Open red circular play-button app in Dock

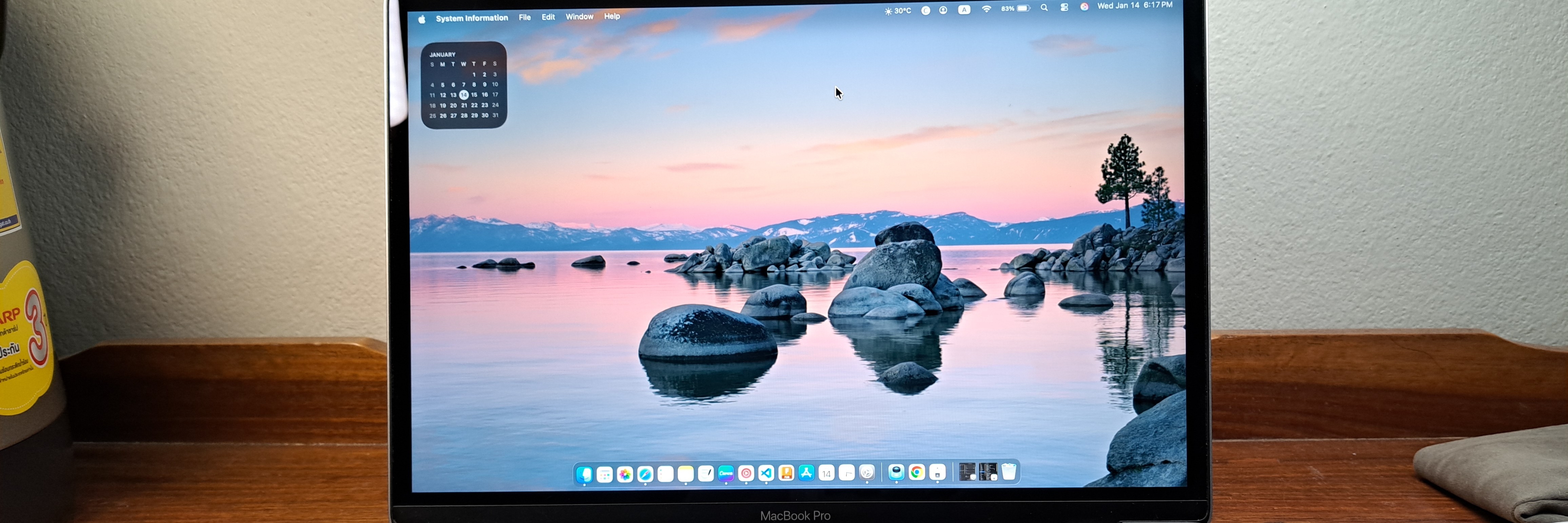(746, 474)
